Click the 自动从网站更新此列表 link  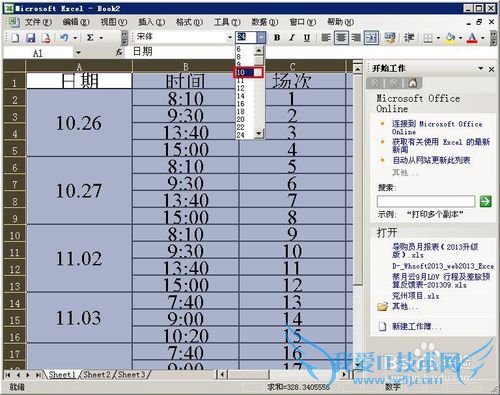(x=431, y=160)
